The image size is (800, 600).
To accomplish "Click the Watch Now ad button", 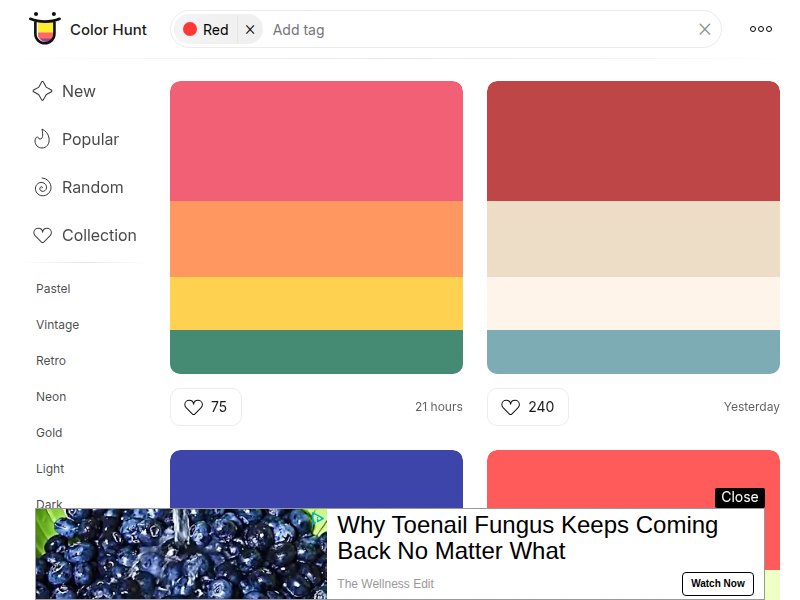I will (x=718, y=583).
